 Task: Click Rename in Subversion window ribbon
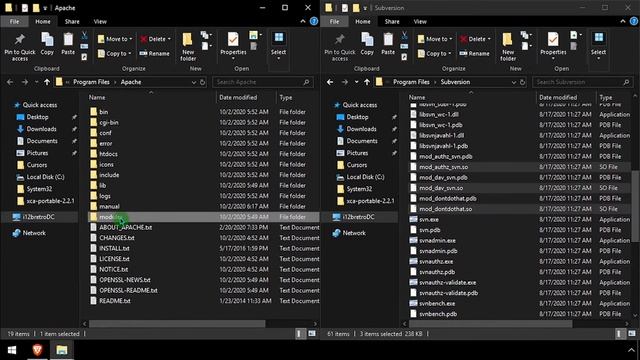pos(474,53)
